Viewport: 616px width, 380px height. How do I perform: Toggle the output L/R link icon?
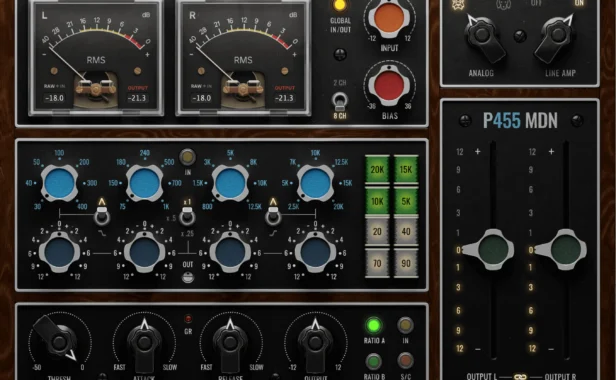(x=521, y=376)
